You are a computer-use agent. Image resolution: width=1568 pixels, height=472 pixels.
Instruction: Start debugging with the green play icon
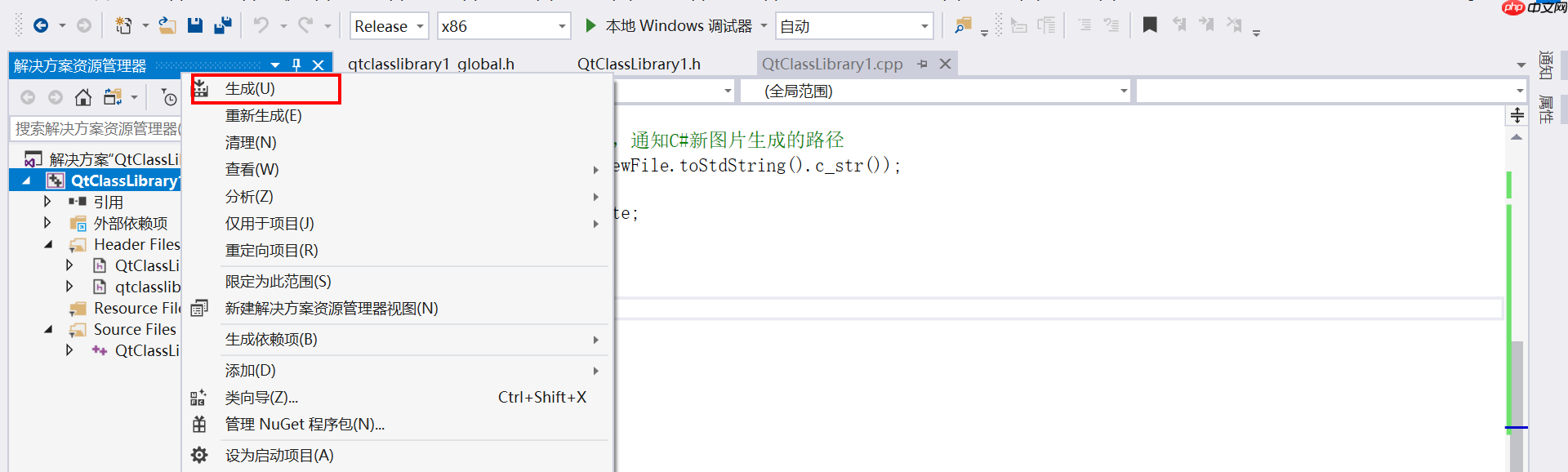coord(590,26)
